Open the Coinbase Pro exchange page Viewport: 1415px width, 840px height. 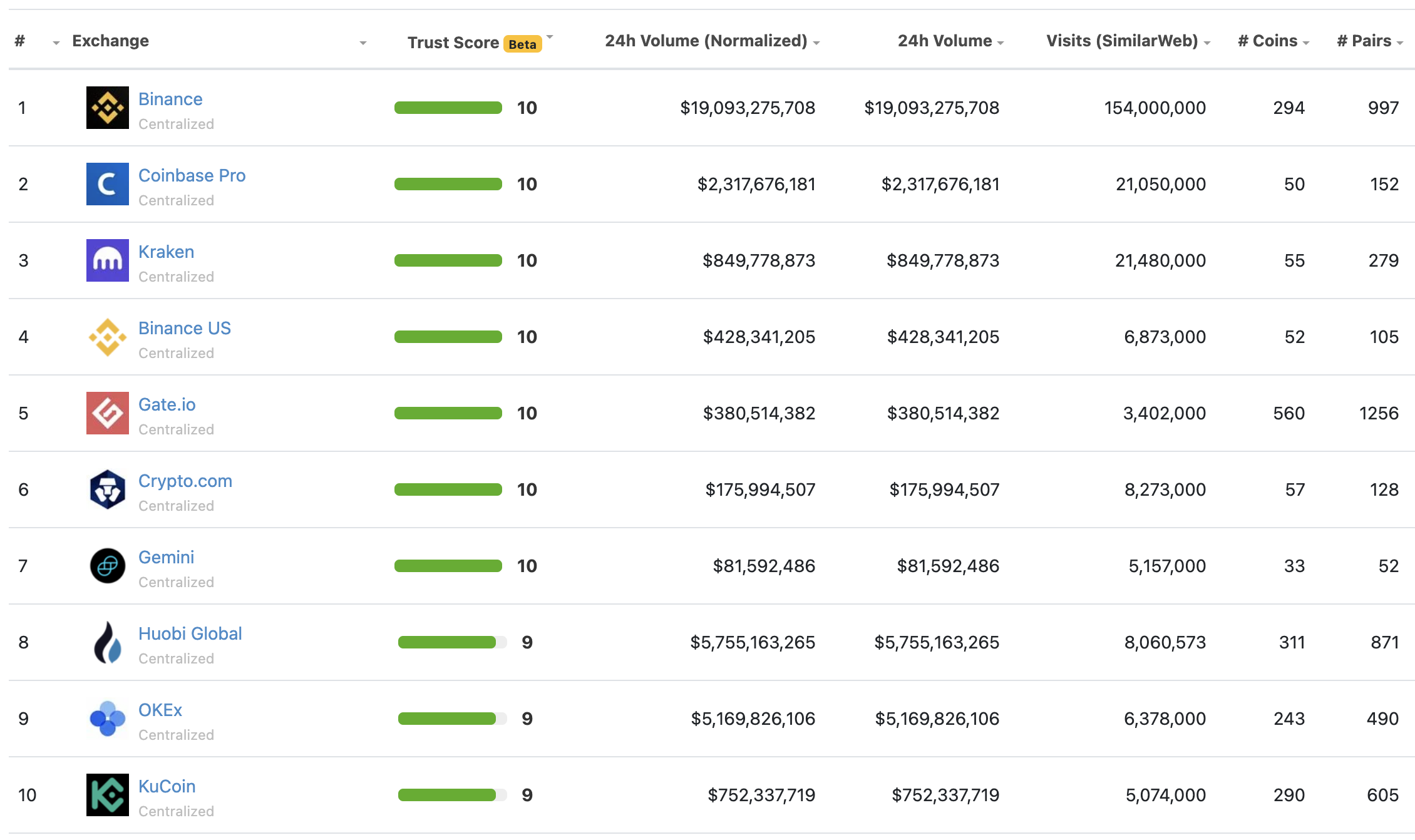192,175
